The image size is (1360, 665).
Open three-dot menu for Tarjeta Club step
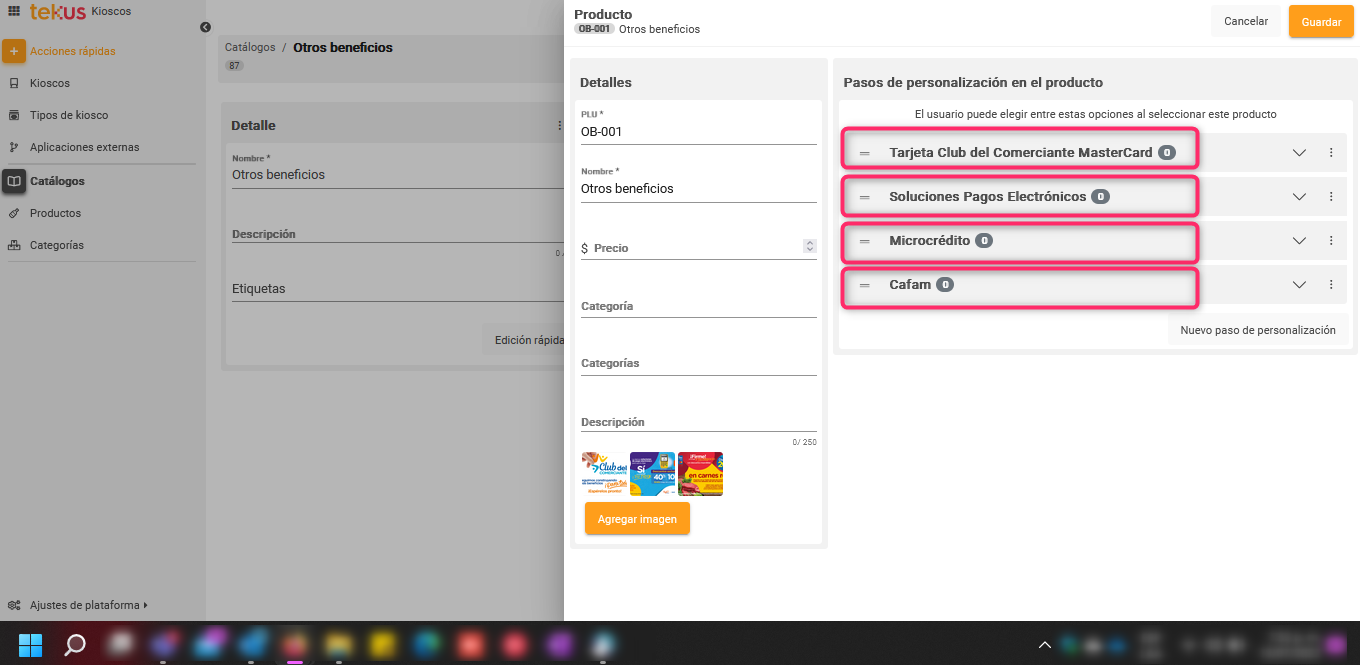coord(1331,153)
